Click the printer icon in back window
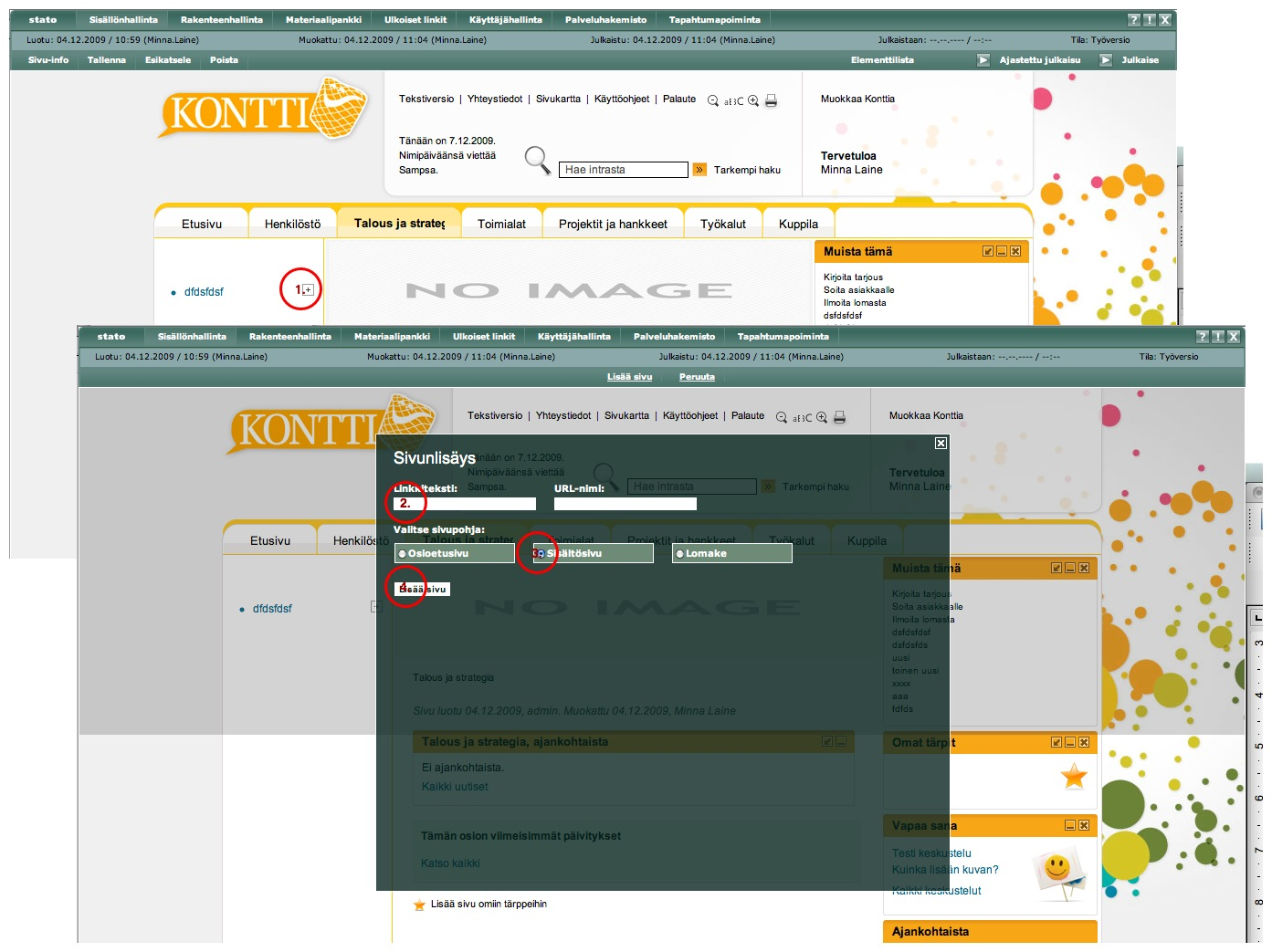The image size is (1272, 952). [x=771, y=100]
